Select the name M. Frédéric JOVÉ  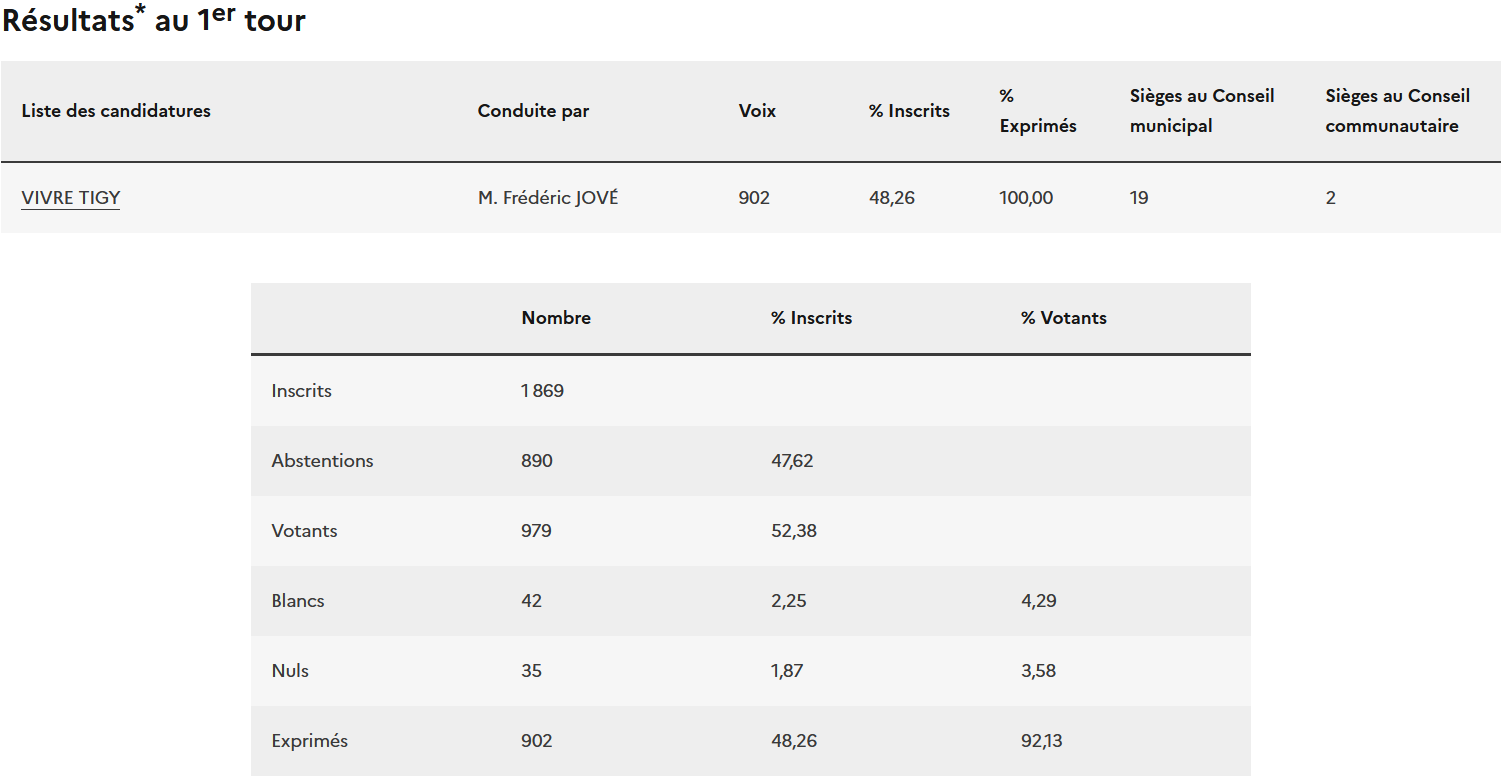[548, 198]
